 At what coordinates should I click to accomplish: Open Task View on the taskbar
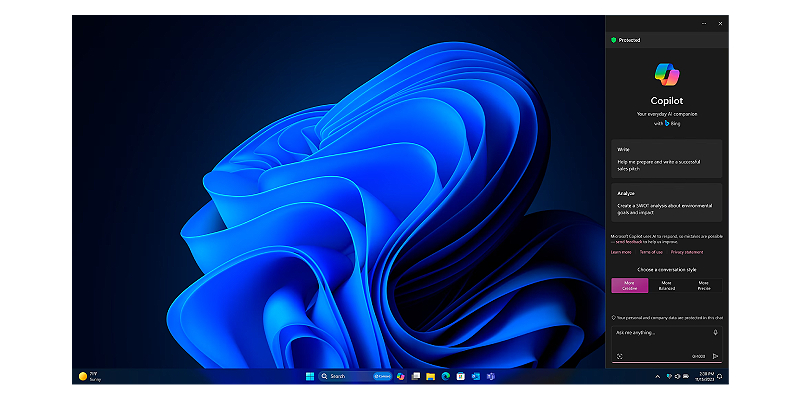[416, 376]
